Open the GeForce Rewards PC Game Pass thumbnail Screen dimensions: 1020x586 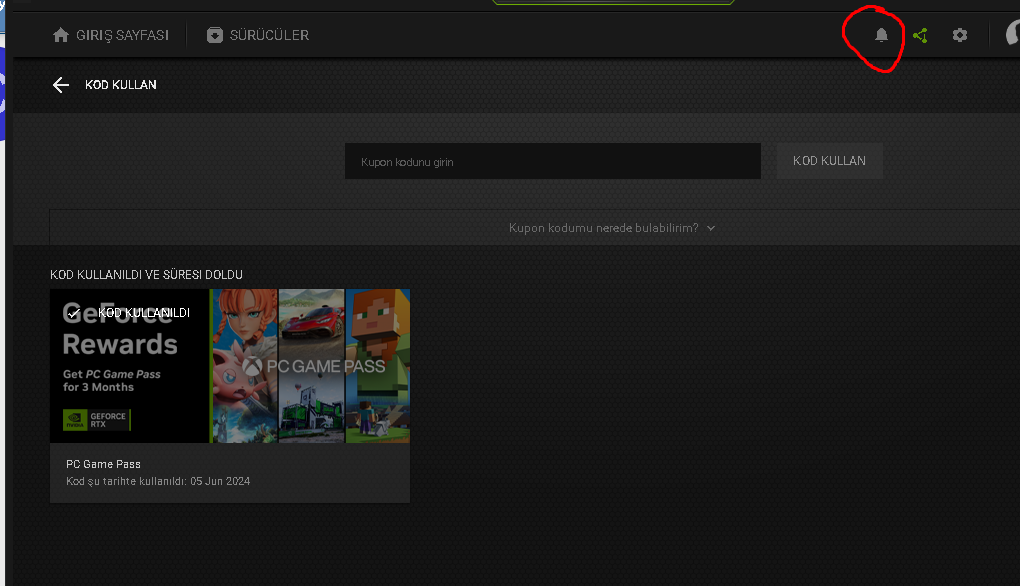coord(230,366)
